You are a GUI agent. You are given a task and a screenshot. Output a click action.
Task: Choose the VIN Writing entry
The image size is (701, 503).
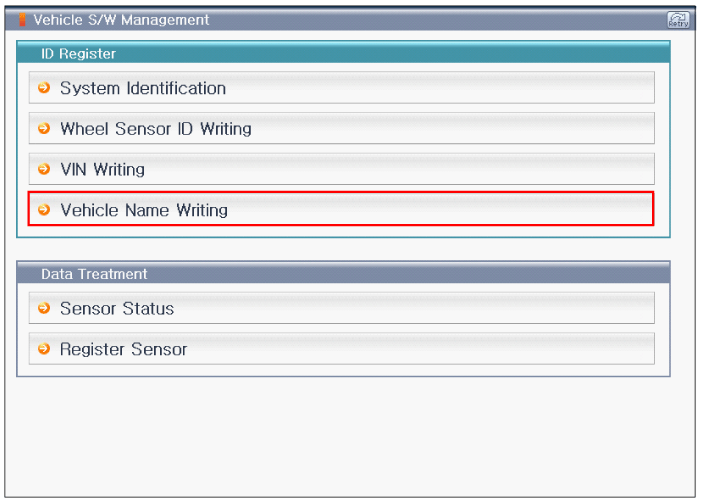pyautogui.click(x=102, y=170)
